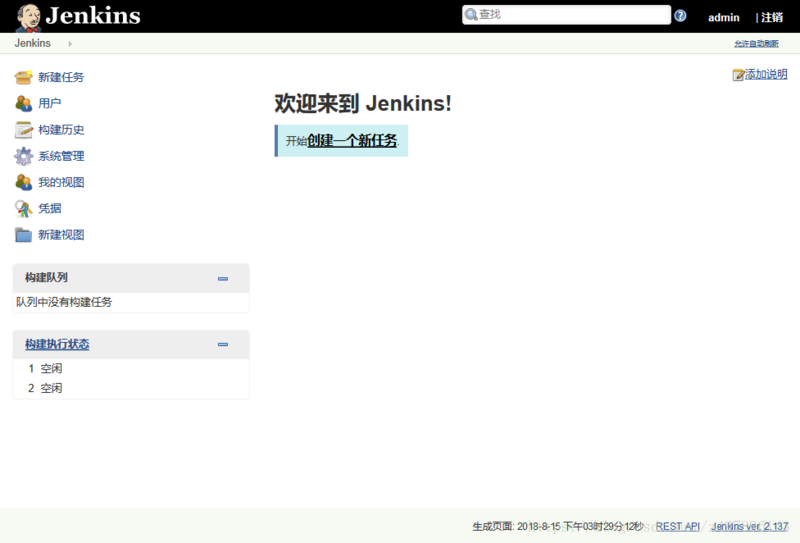Click the 欢迎来到 Jenkins! heading
The width and height of the screenshot is (800, 543).
[363, 104]
